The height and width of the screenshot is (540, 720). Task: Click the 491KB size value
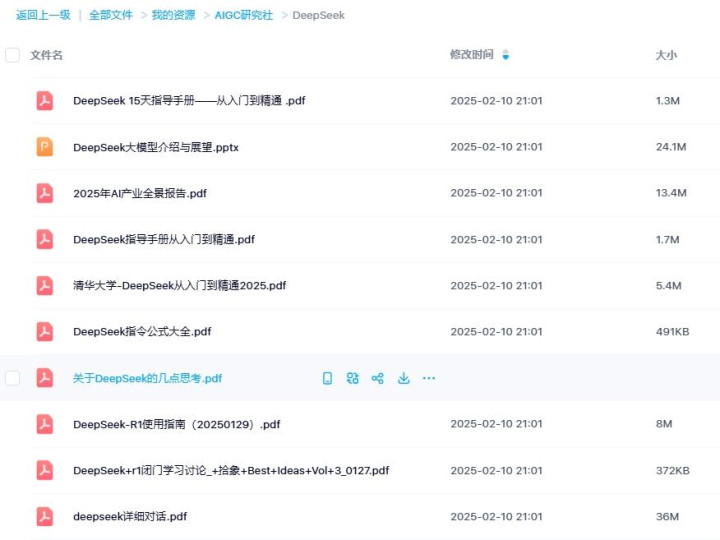pyautogui.click(x=672, y=332)
